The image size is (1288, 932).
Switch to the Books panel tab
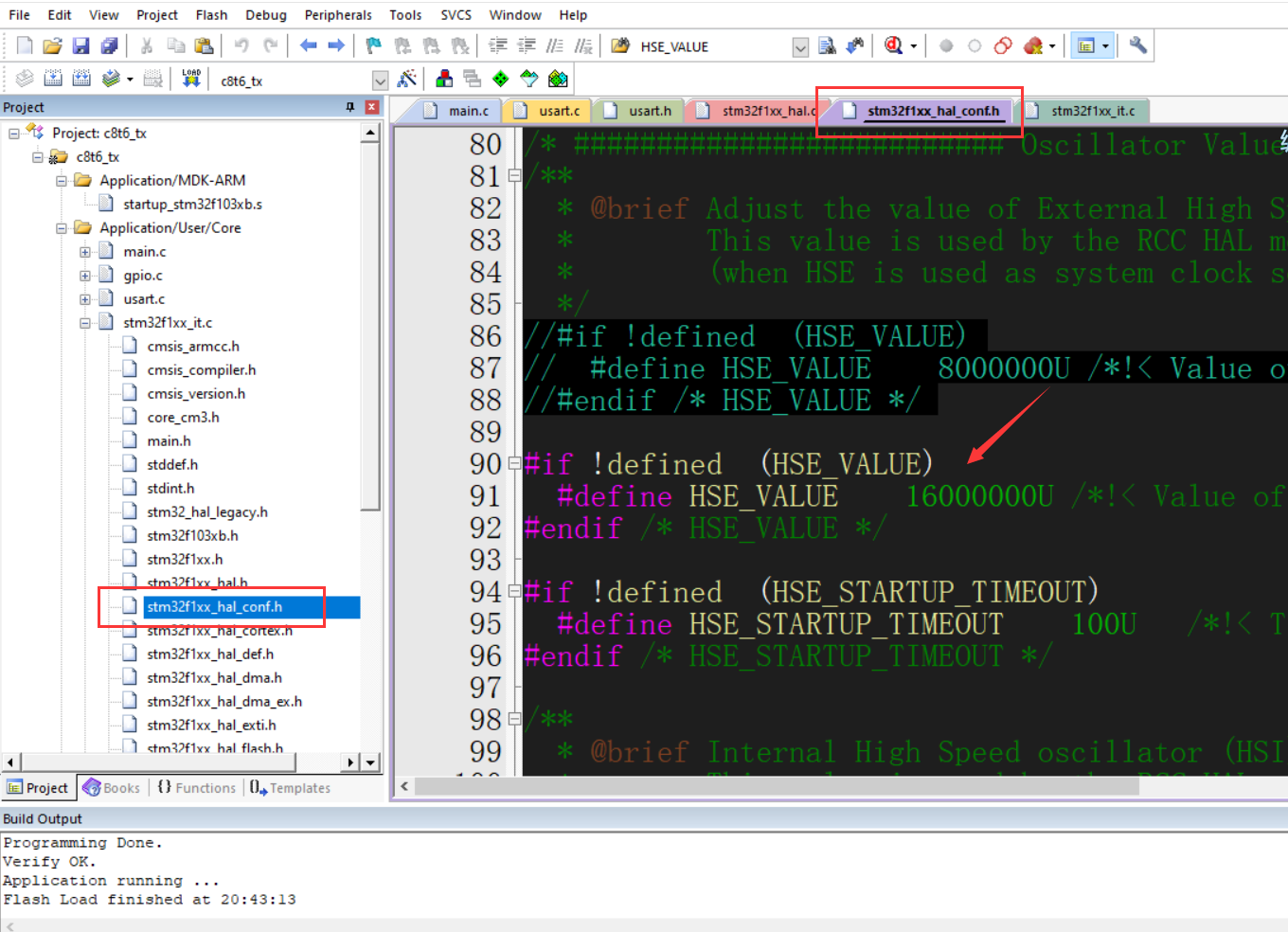click(112, 788)
